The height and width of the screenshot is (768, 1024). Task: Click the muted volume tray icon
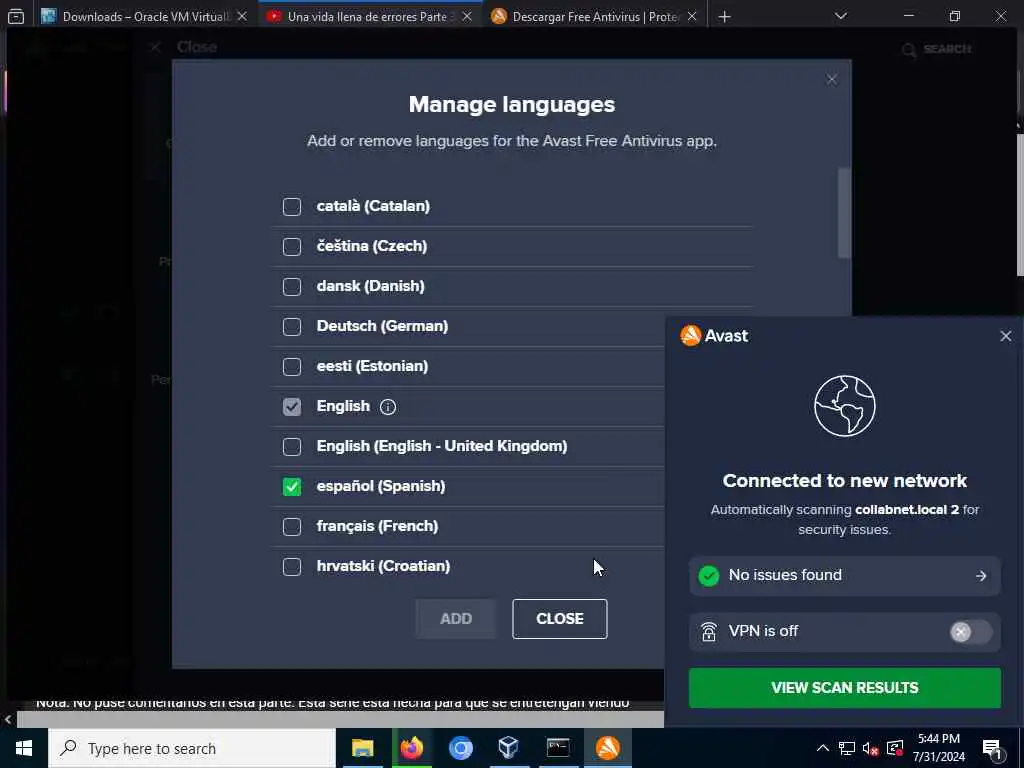tap(871, 748)
